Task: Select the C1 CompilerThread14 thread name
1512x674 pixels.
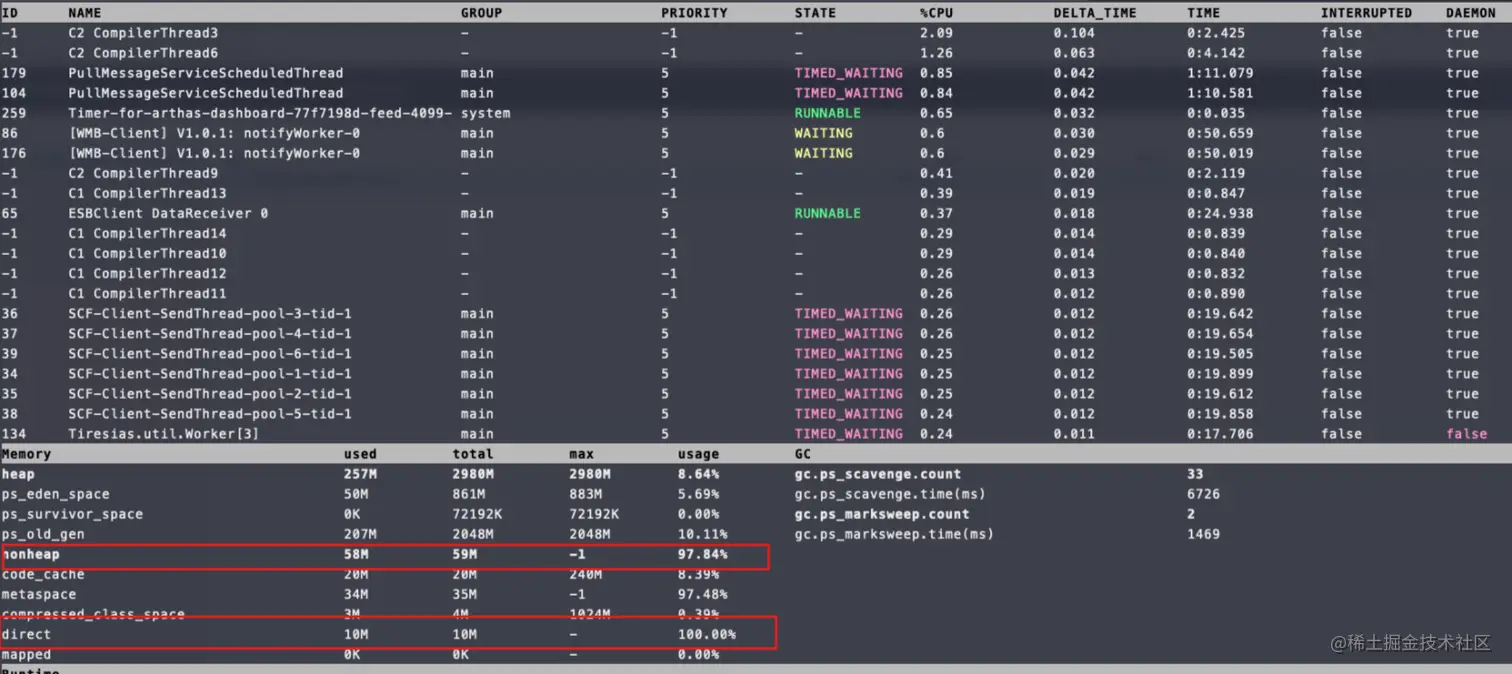Action: click(147, 233)
